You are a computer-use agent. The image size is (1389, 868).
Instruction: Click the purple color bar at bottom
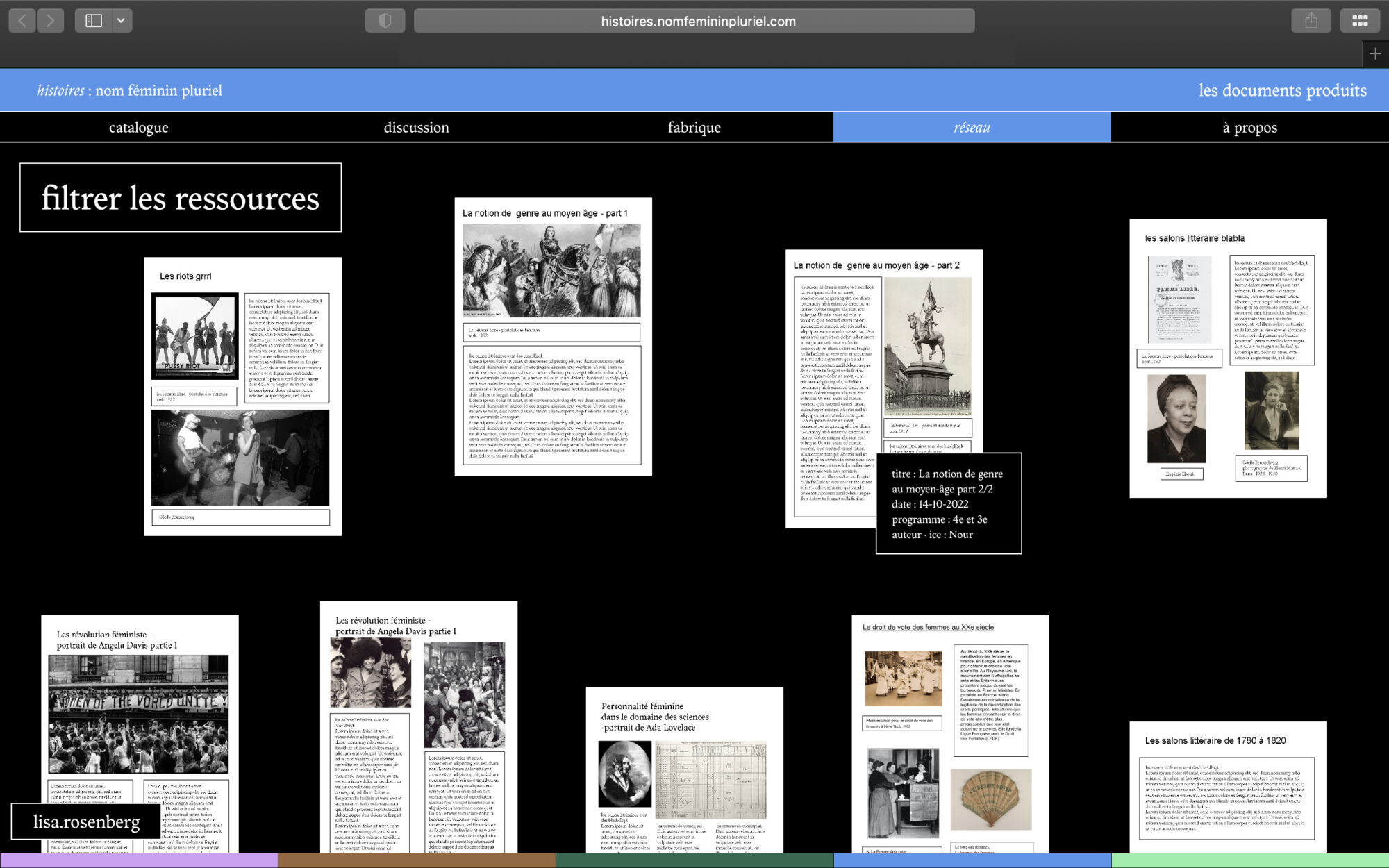click(139, 860)
